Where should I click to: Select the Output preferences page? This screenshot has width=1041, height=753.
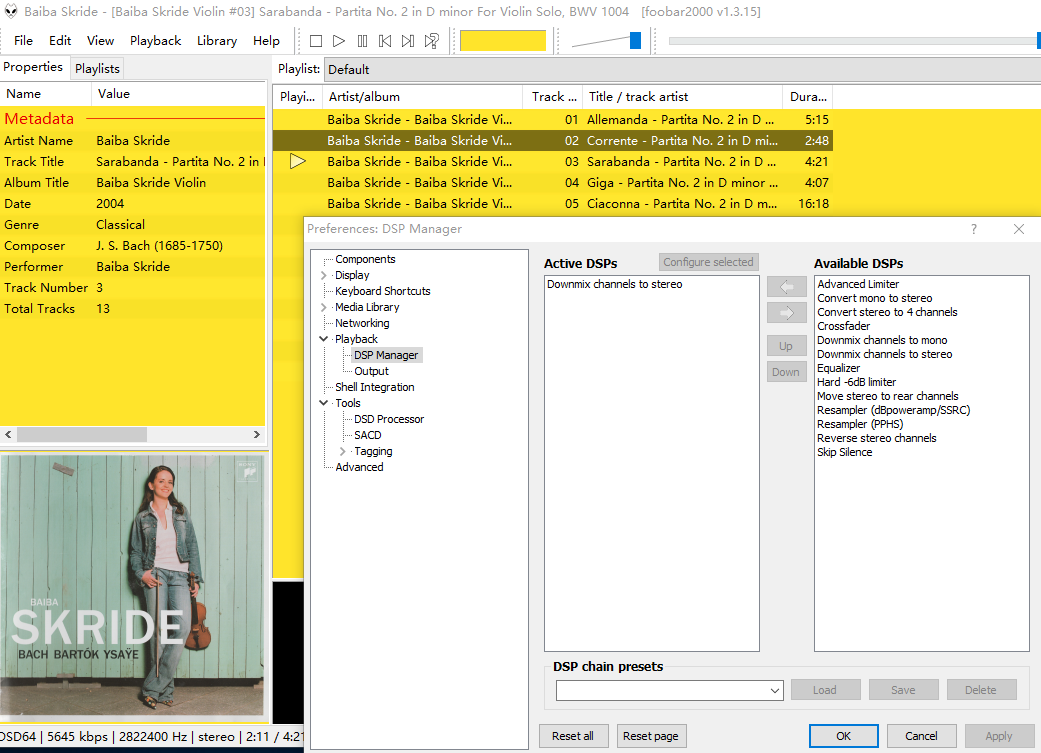(371, 371)
